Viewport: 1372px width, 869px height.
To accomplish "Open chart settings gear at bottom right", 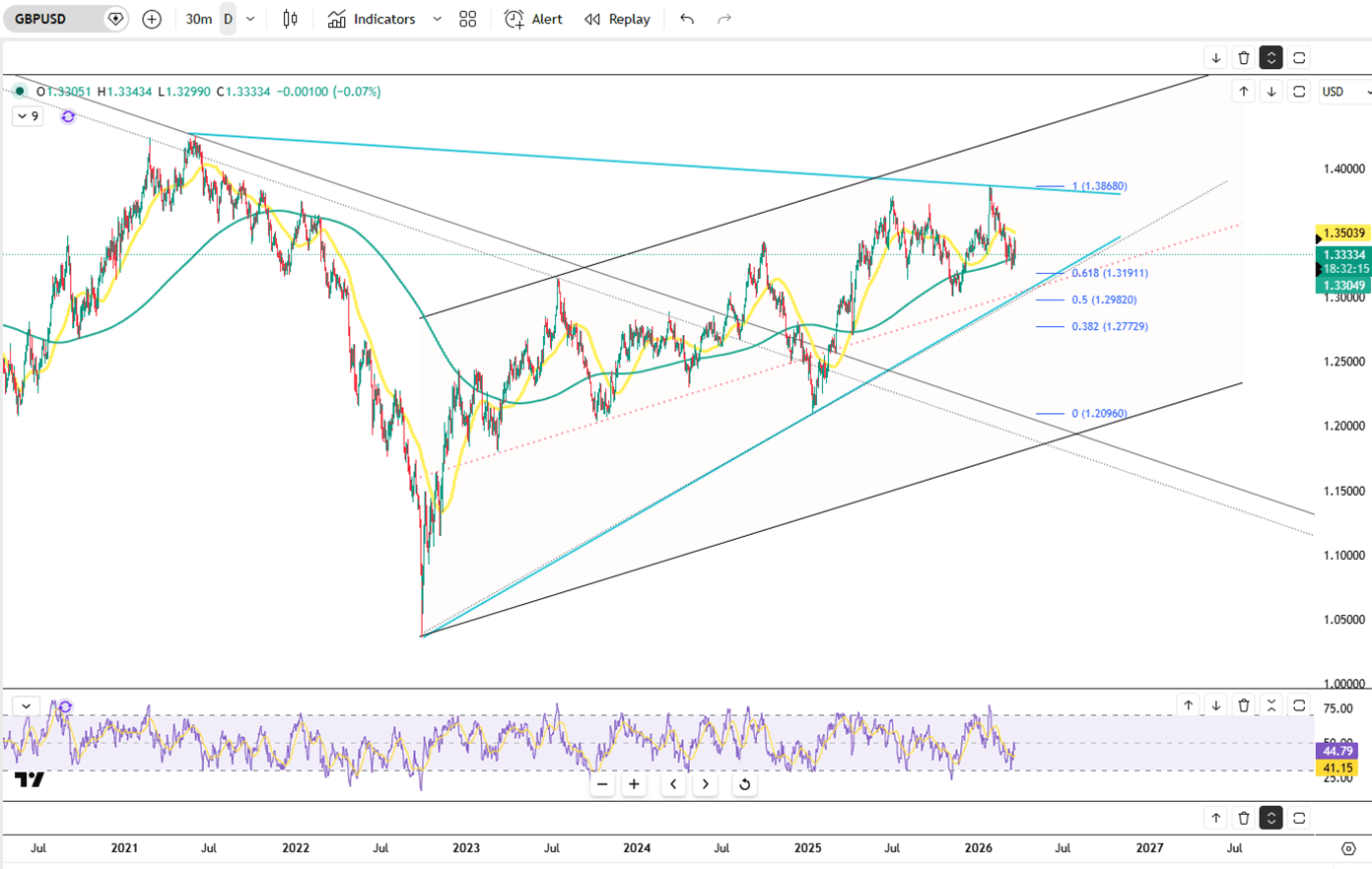I will pyautogui.click(x=1348, y=847).
